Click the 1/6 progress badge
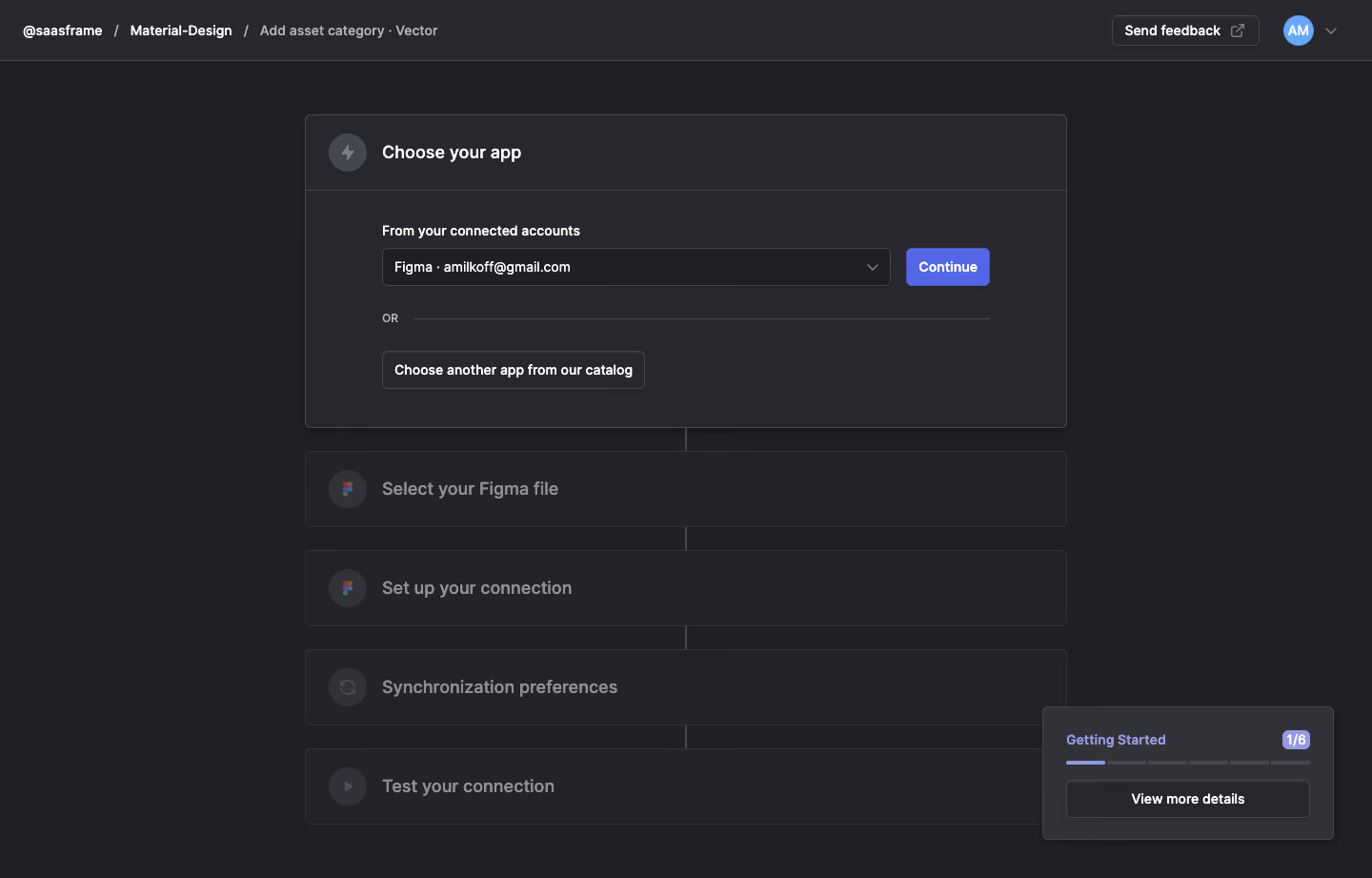Image resolution: width=1372 pixels, height=878 pixels. click(1296, 740)
